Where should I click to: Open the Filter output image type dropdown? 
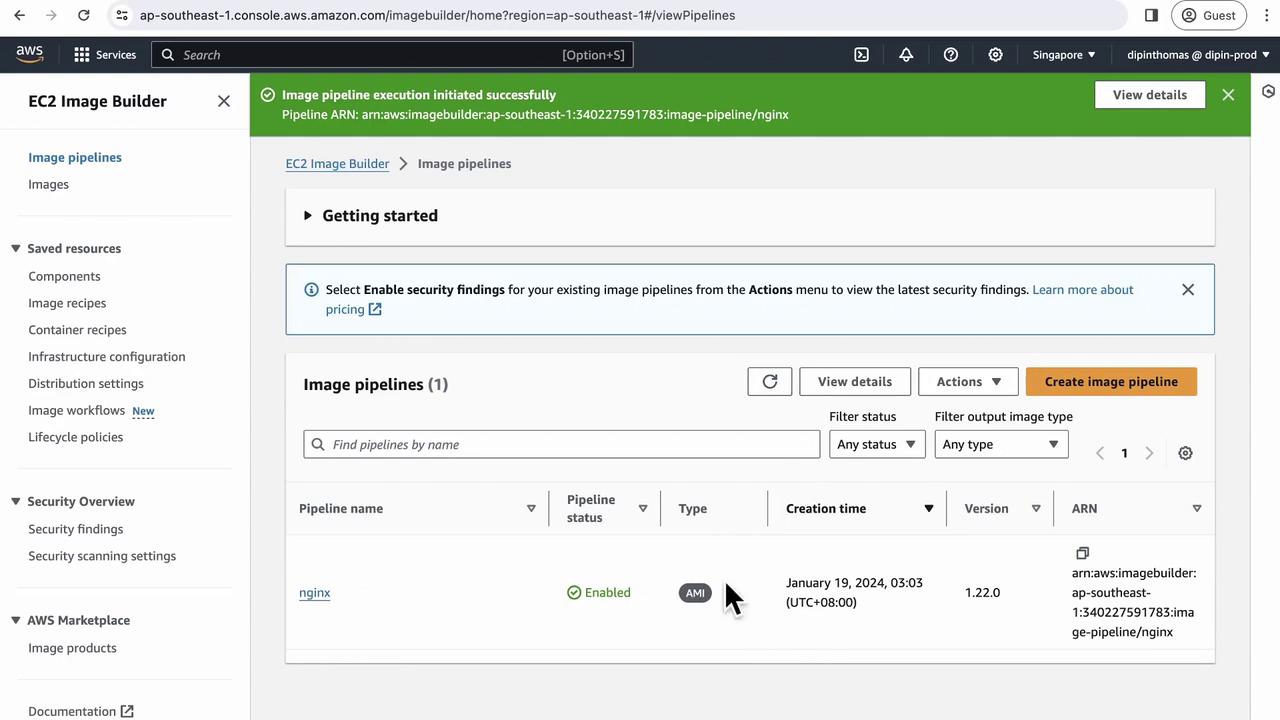1001,445
